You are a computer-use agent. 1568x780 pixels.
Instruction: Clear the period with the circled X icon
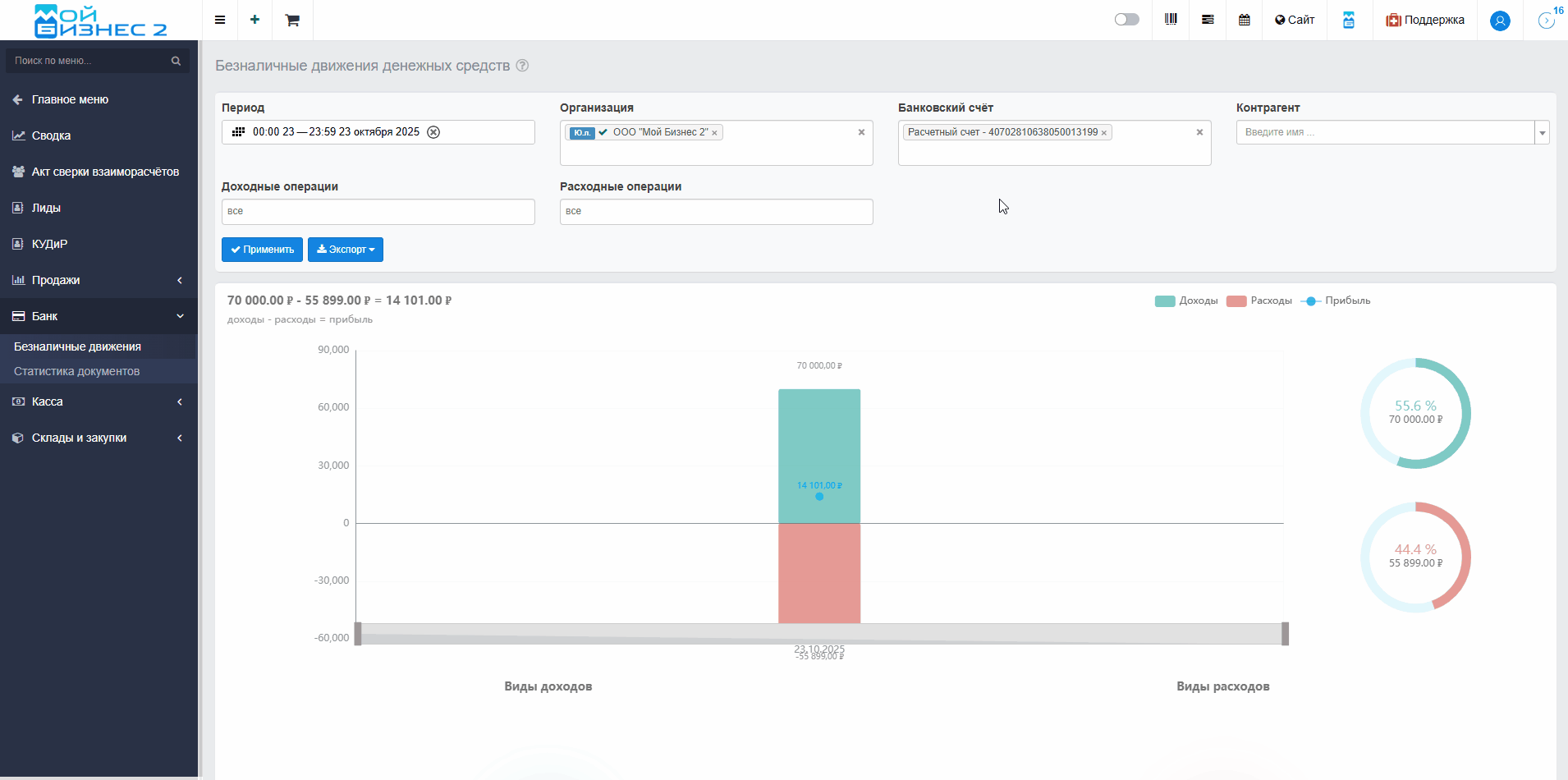coord(433,132)
